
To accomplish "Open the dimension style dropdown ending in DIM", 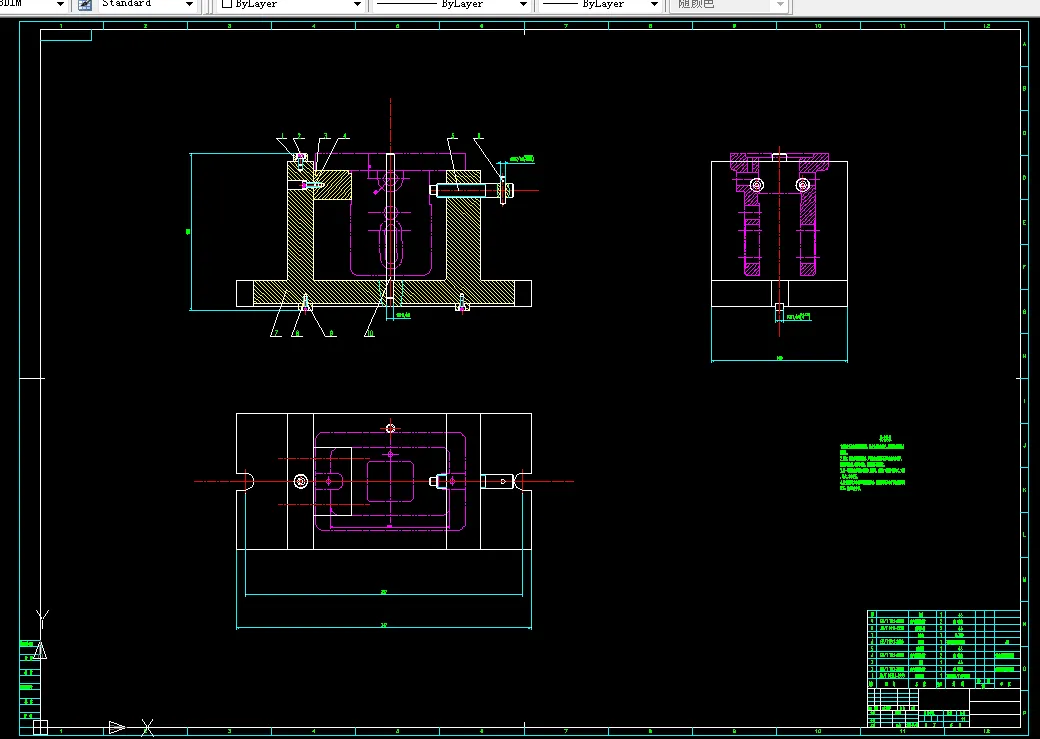I will [33, 5].
